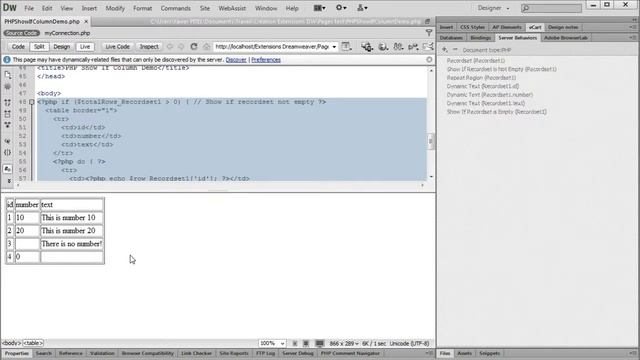Select Show If Recordset Is Empty behavior

pos(496,111)
